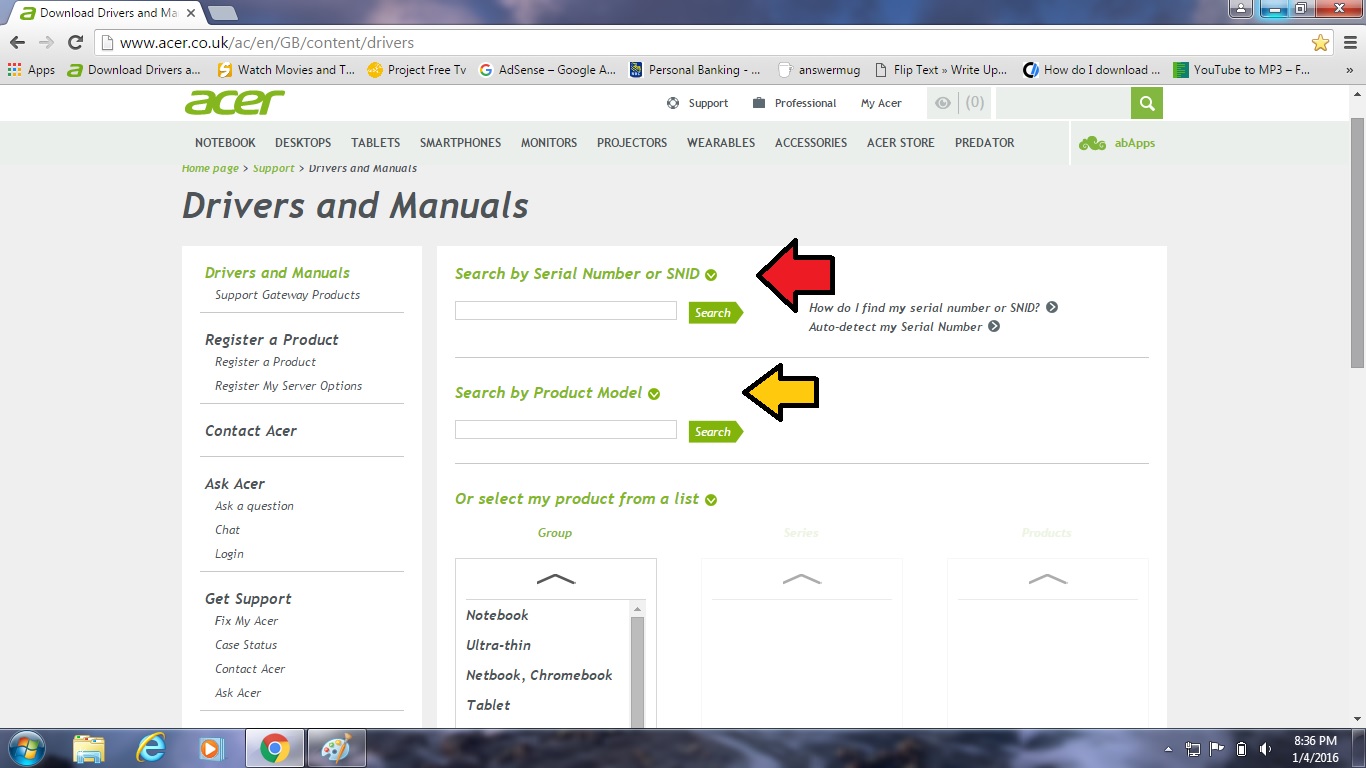Image resolution: width=1366 pixels, height=768 pixels.
Task: Click Search button for product model
Action: click(715, 432)
